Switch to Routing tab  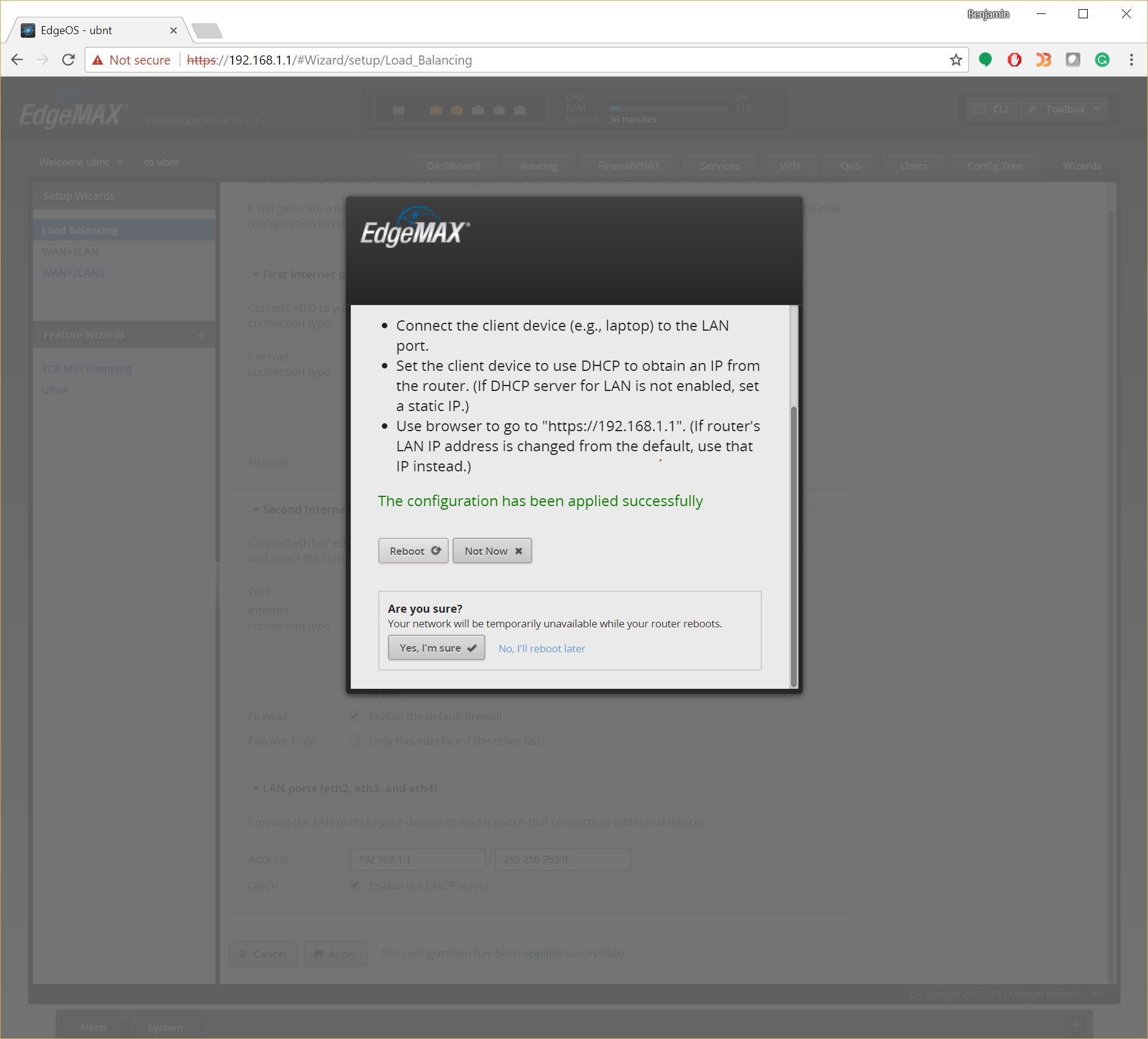(x=538, y=166)
